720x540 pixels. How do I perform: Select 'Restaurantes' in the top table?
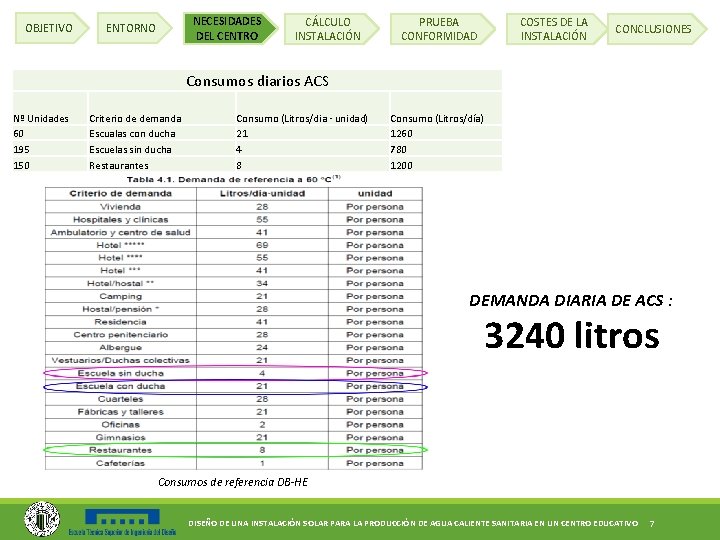[119, 165]
